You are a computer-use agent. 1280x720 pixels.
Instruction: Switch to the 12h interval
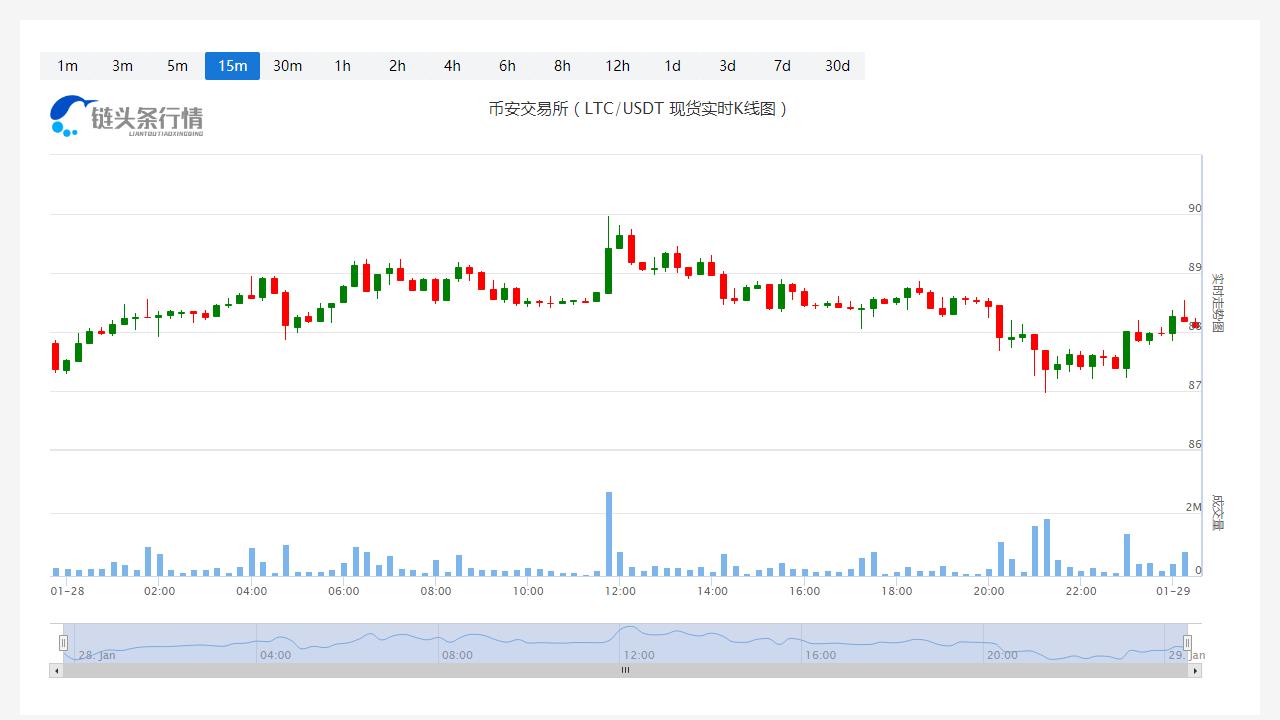pyautogui.click(x=617, y=66)
